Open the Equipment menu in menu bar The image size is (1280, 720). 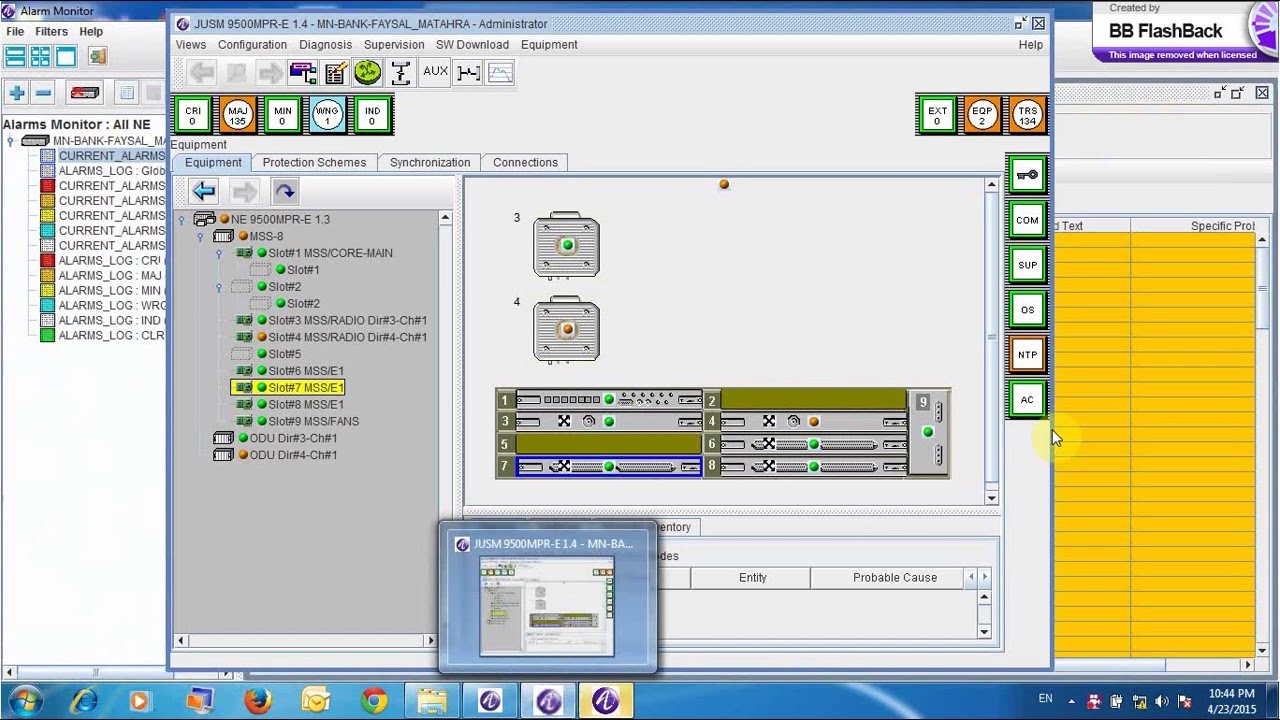(549, 45)
